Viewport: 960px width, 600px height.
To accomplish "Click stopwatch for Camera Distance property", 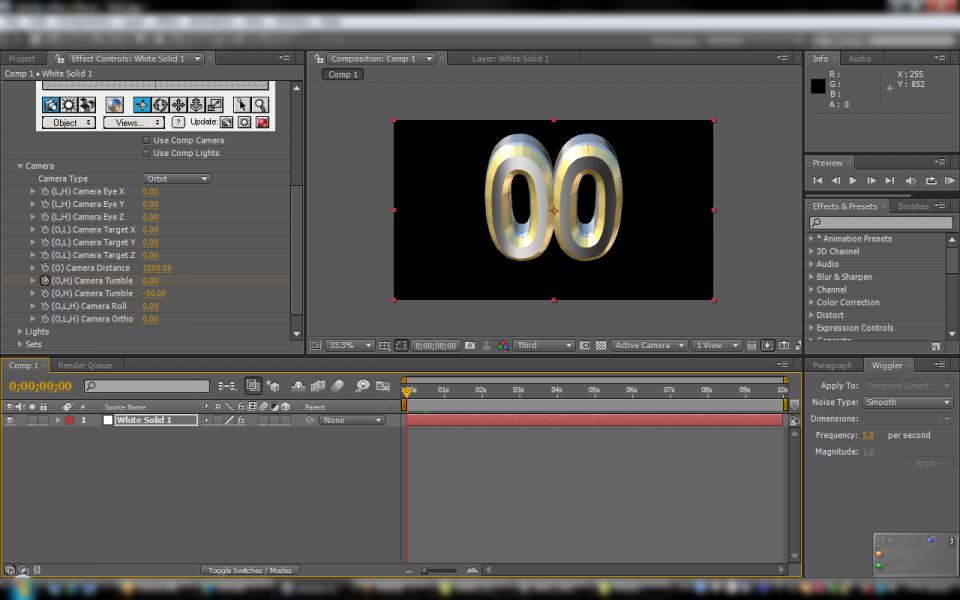I will coord(45,268).
